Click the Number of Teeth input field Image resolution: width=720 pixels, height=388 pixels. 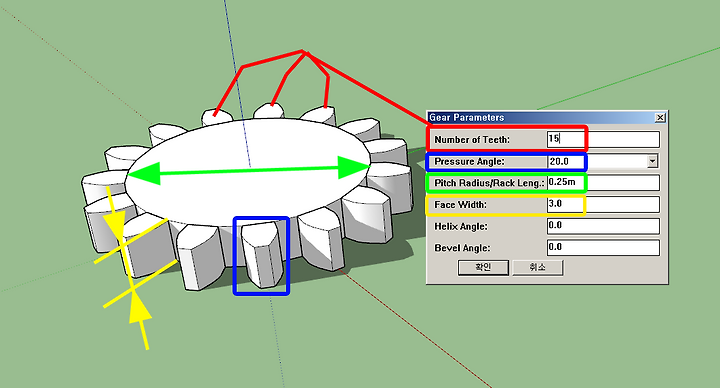point(603,139)
